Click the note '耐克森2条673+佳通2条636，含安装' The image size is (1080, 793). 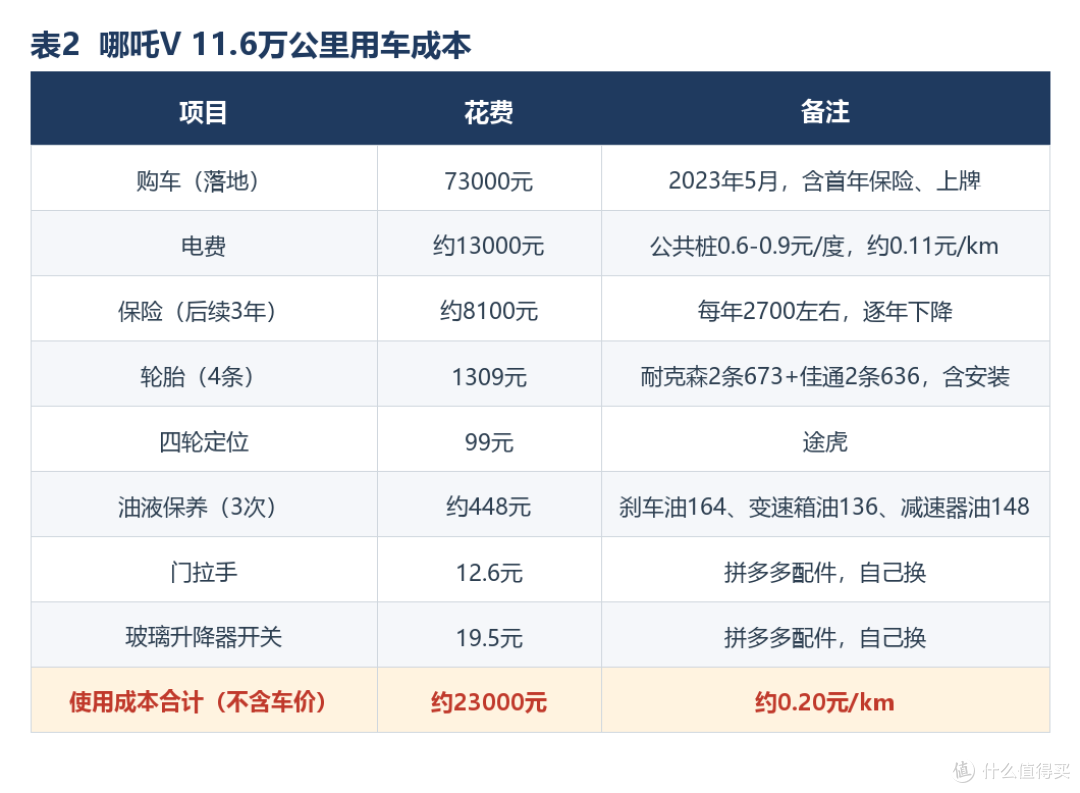(x=824, y=376)
